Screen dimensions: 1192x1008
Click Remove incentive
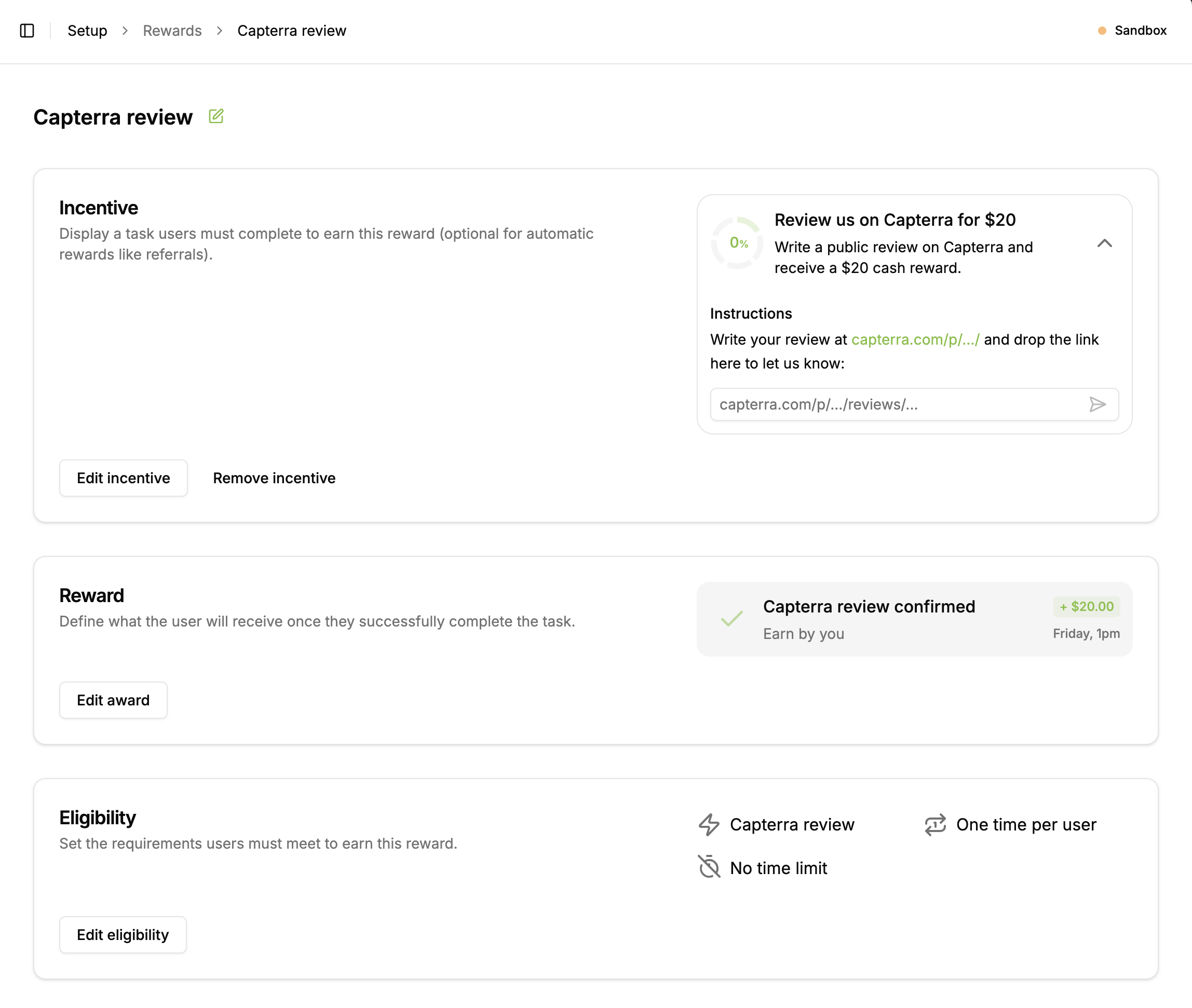[274, 478]
